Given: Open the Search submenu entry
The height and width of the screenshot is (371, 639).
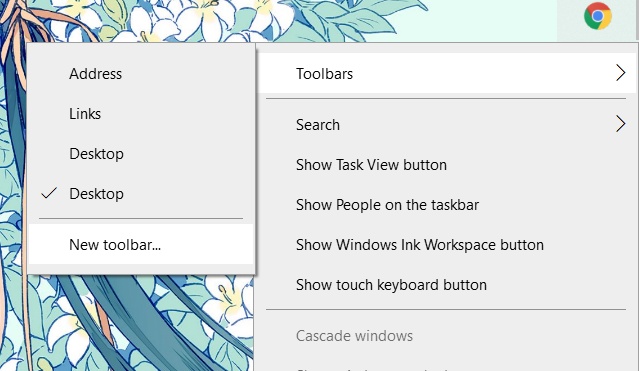Looking at the screenshot, I should [447, 124].
